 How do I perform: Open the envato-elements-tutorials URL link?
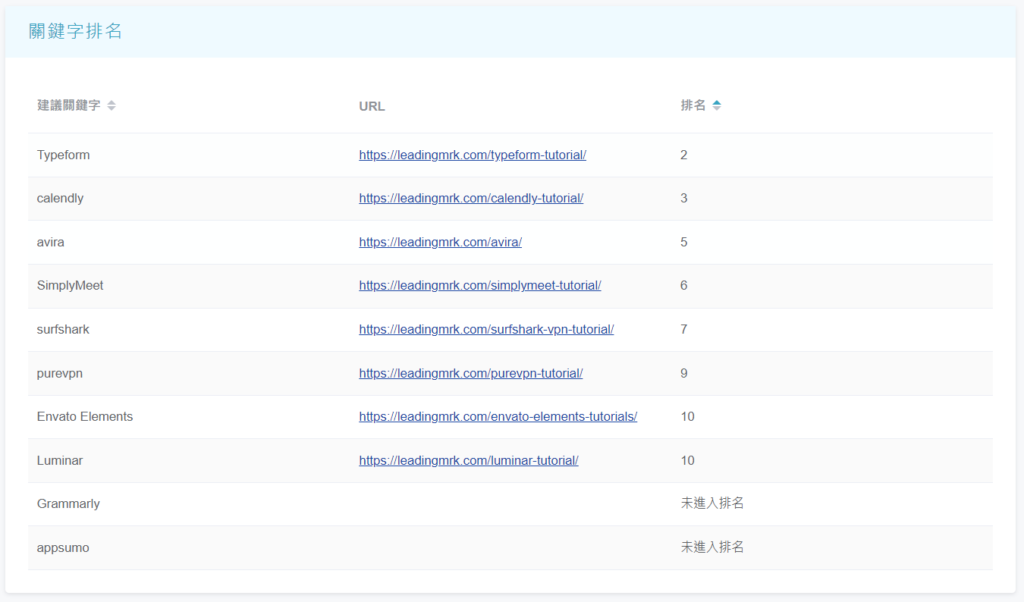point(498,417)
